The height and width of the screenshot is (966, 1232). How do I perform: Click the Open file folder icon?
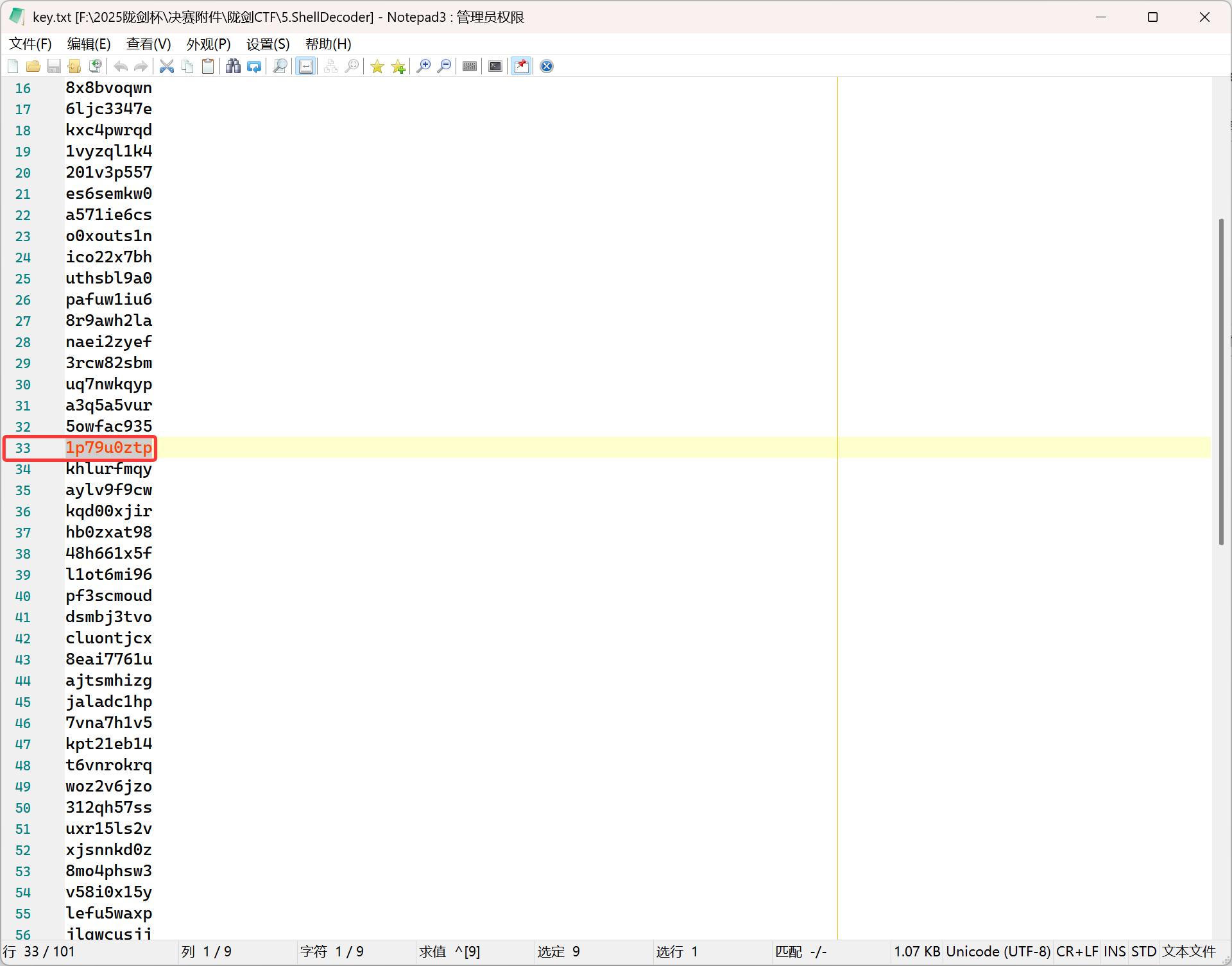(x=33, y=66)
